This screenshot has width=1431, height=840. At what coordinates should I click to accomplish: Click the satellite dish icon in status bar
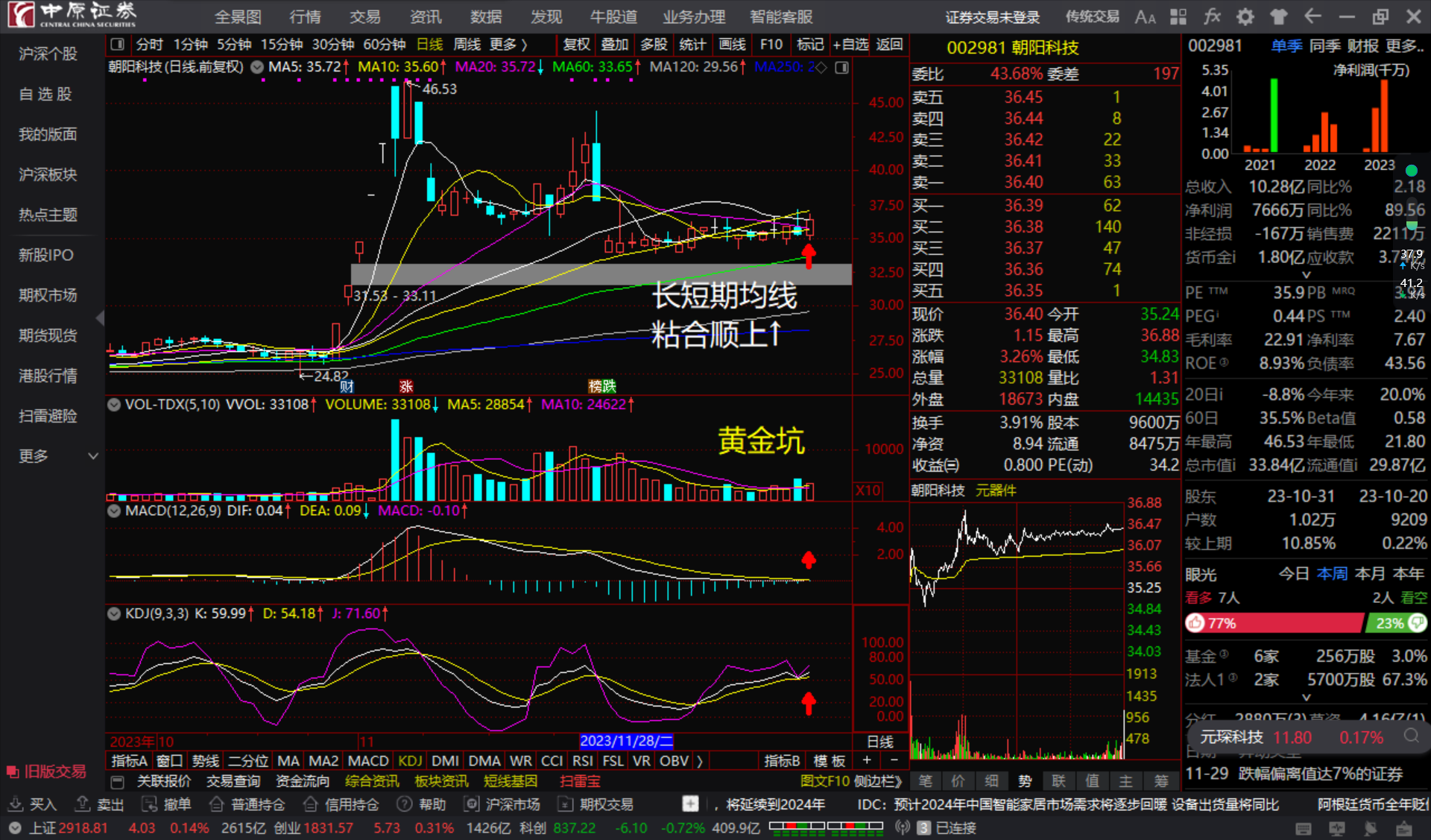[1371, 828]
